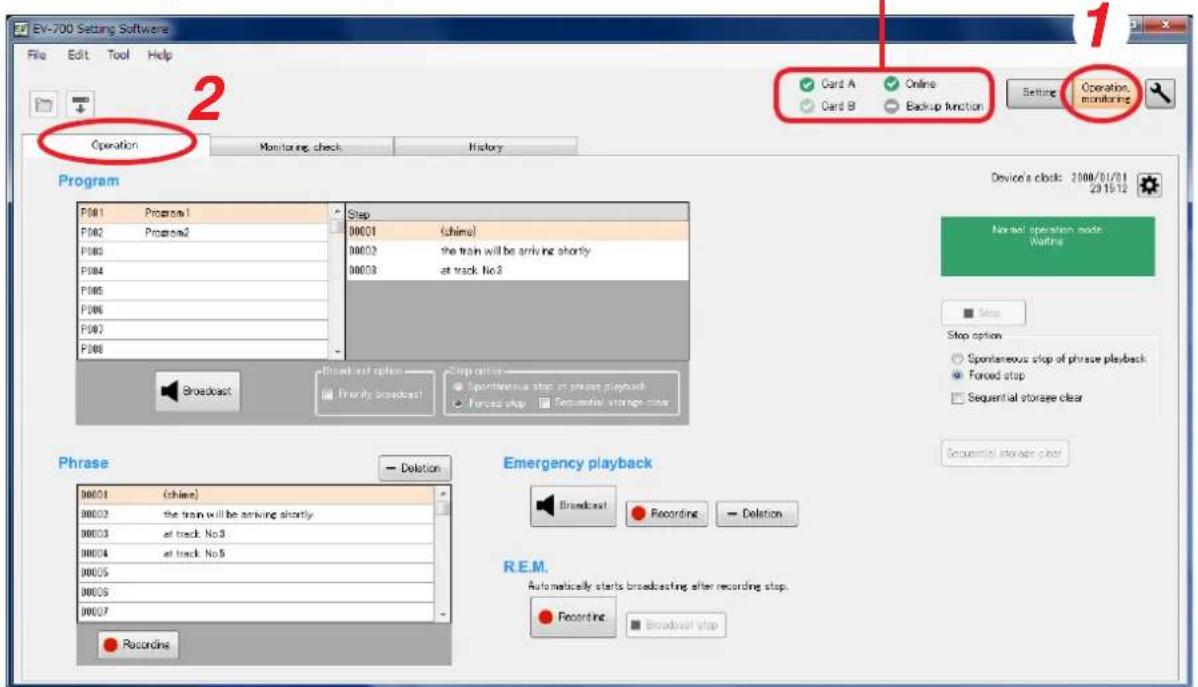1198x687 pixels.
Task: Select empty phrase row 00005
Action: point(257,572)
